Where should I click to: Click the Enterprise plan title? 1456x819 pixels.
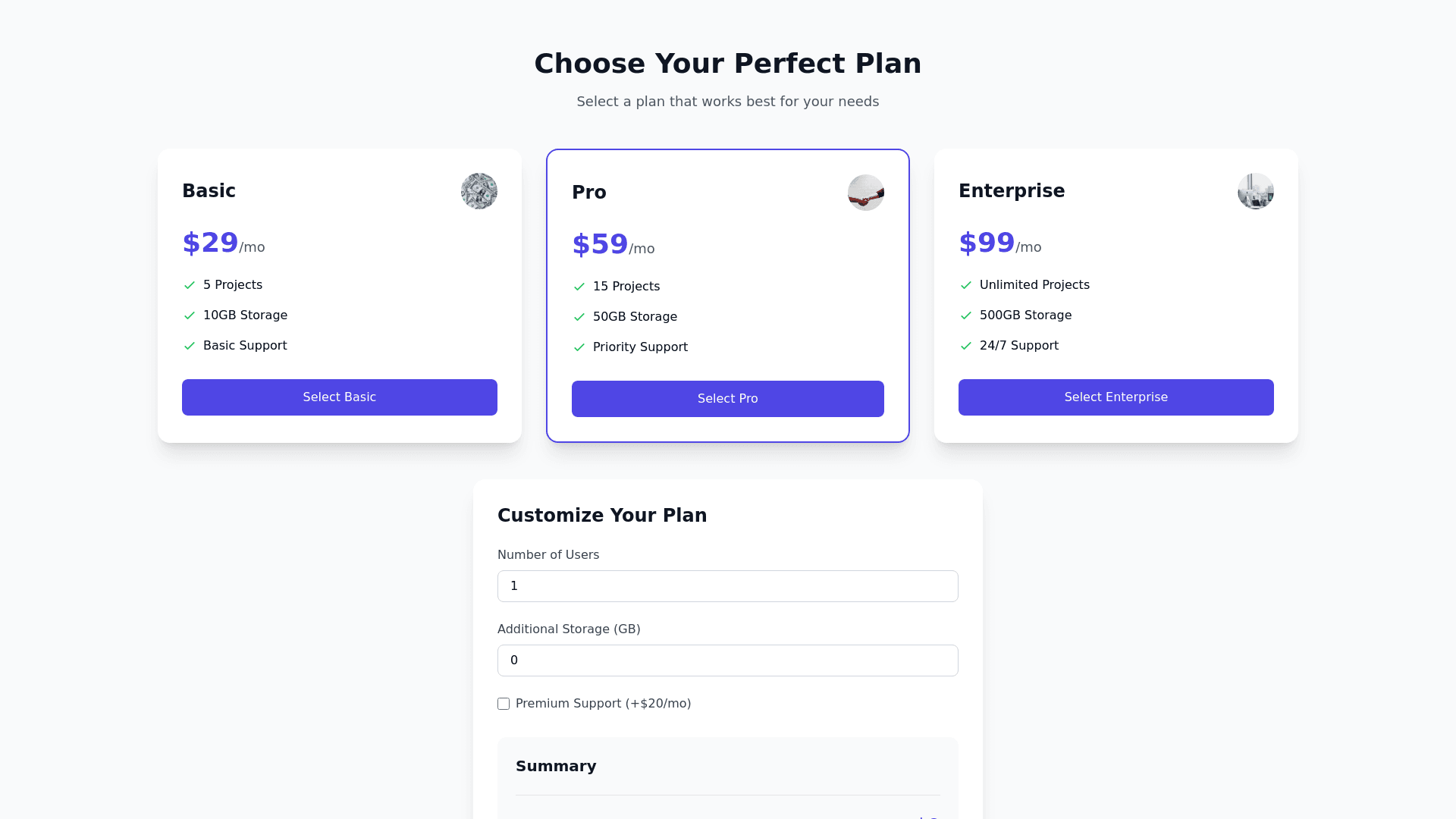click(x=1012, y=191)
